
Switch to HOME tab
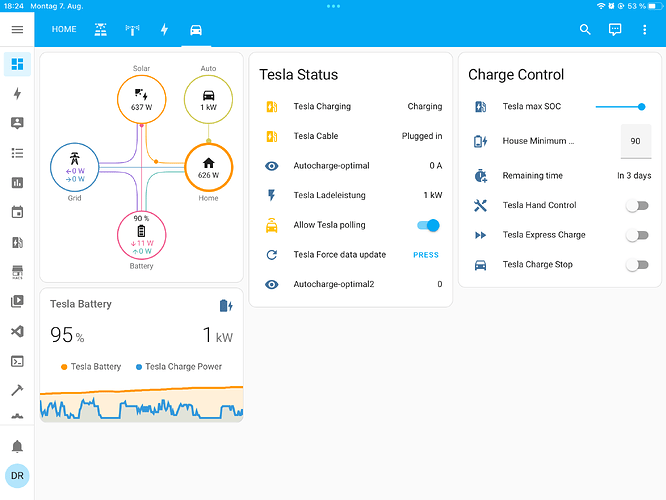(64, 29)
